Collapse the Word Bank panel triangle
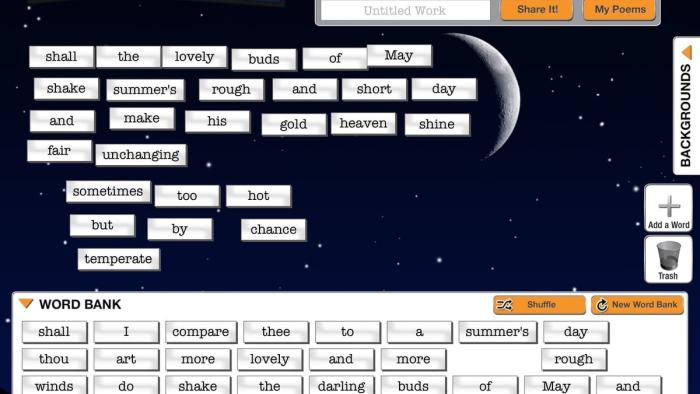700x394 pixels. pos(26,304)
